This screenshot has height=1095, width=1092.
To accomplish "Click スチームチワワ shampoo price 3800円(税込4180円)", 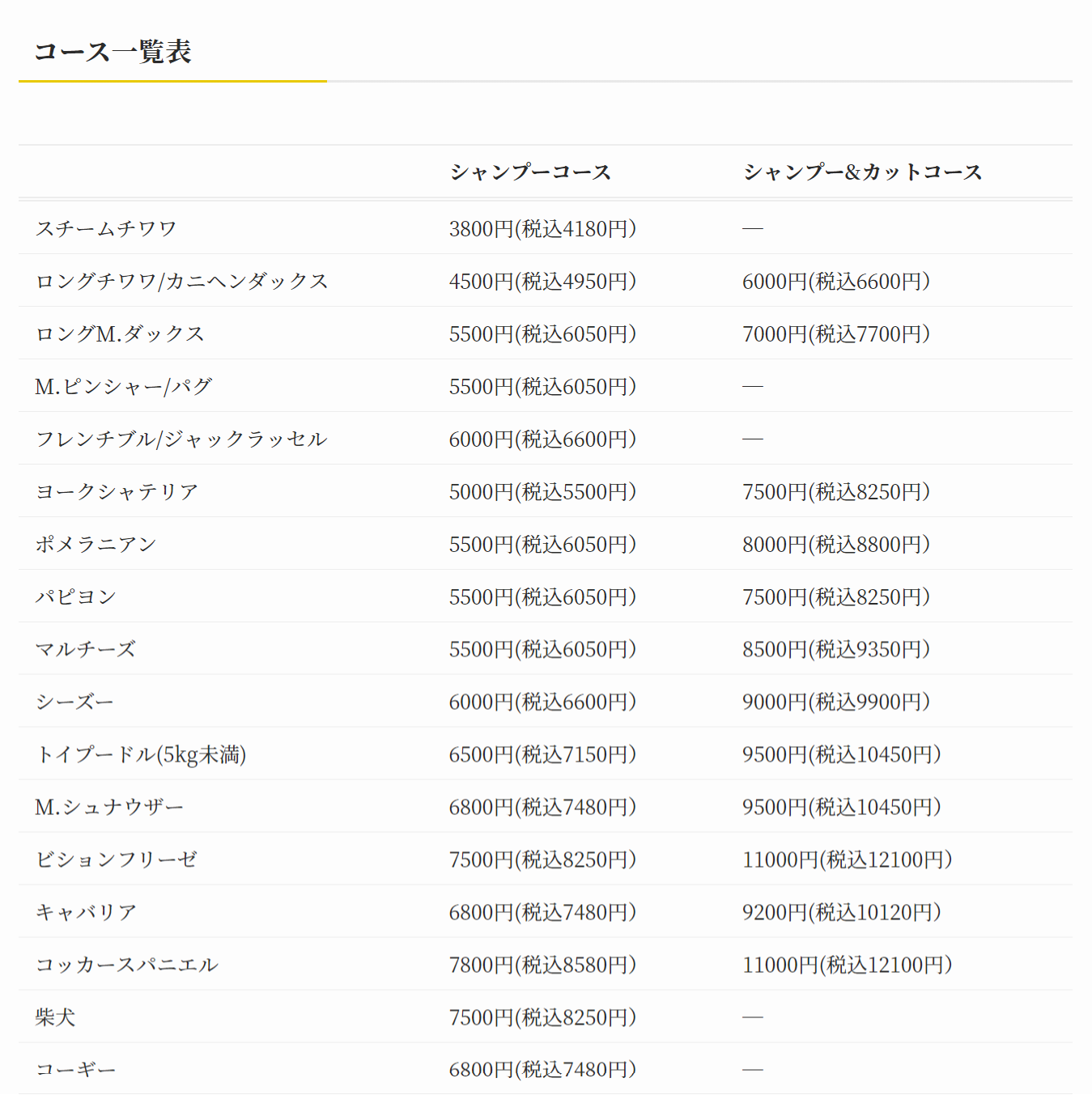I will 543,229.
